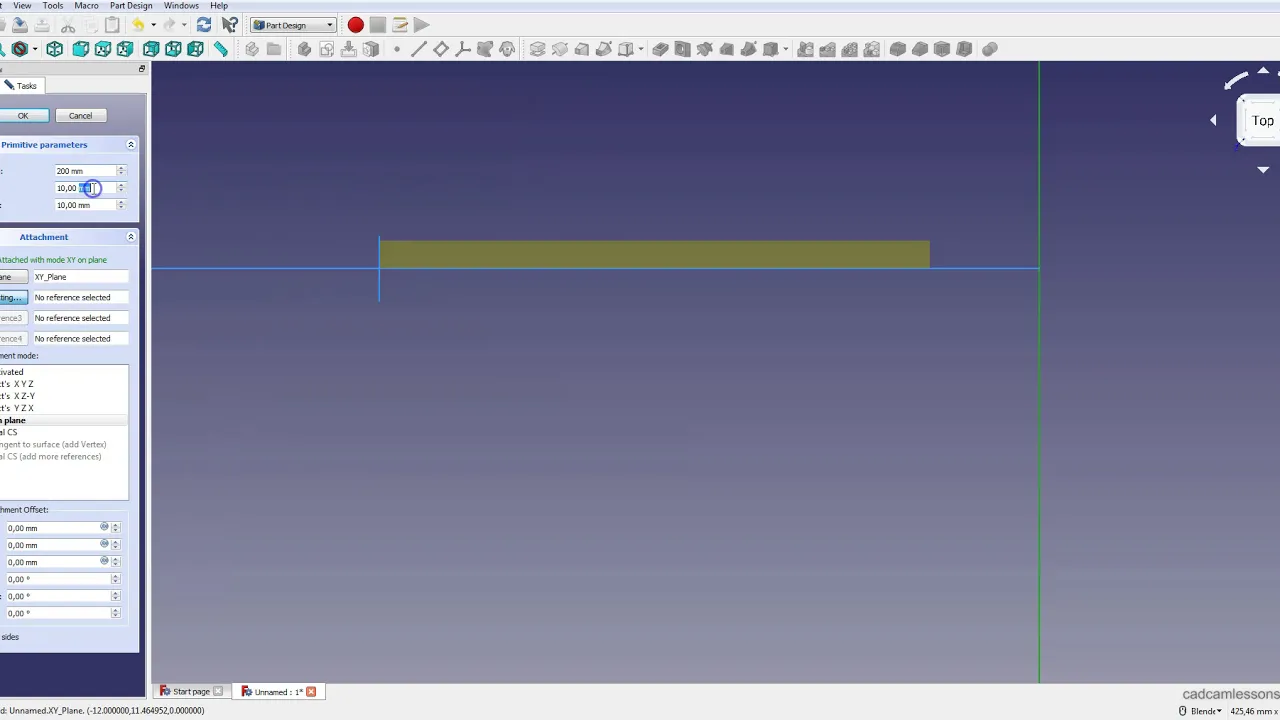Click the yellow undo arrow icon
The width and height of the screenshot is (1280, 720).
[x=138, y=25]
